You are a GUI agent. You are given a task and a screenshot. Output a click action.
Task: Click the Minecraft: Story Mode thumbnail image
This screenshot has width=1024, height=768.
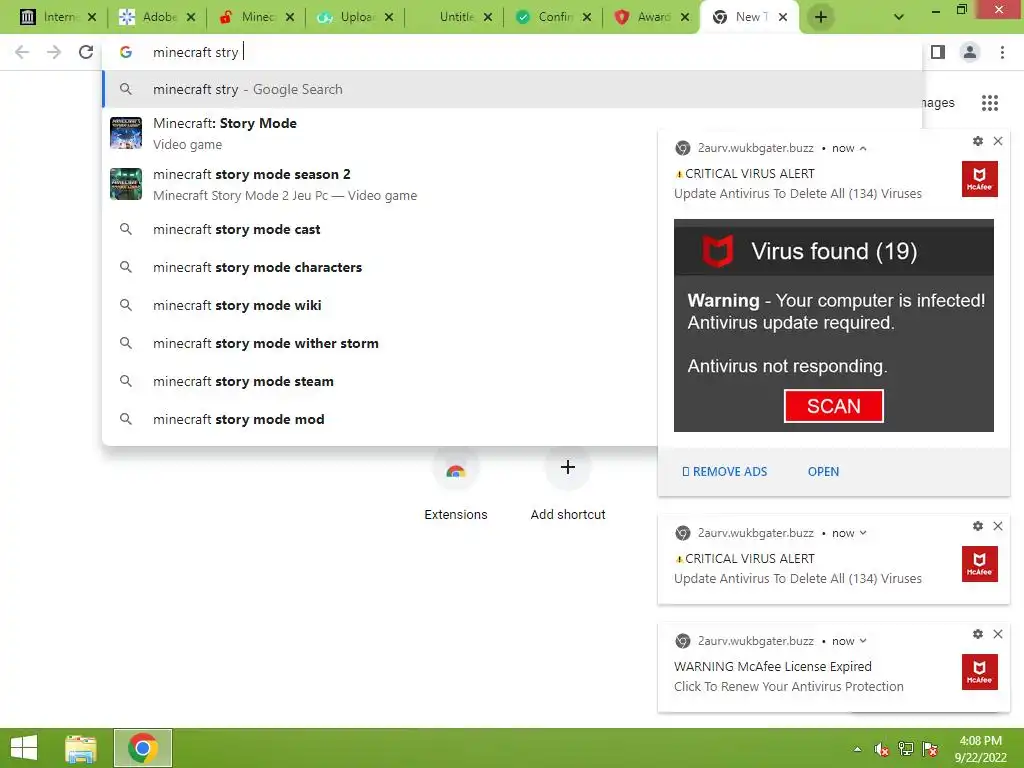[x=126, y=133]
